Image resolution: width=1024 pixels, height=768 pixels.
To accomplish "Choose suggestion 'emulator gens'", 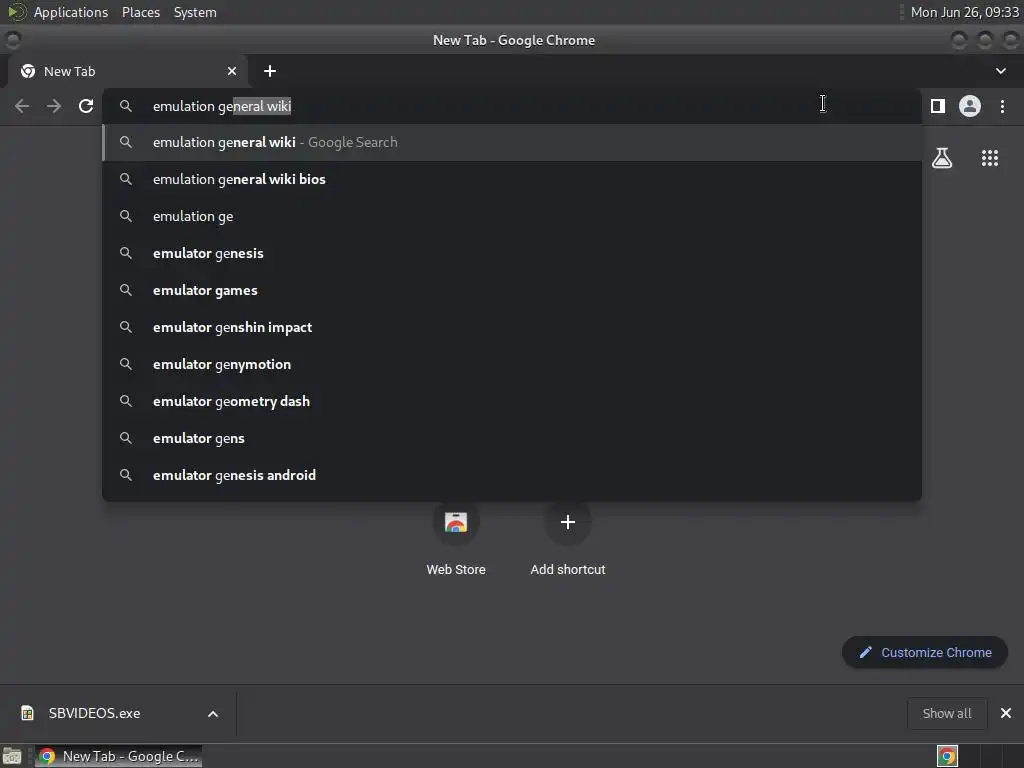I will (512, 438).
